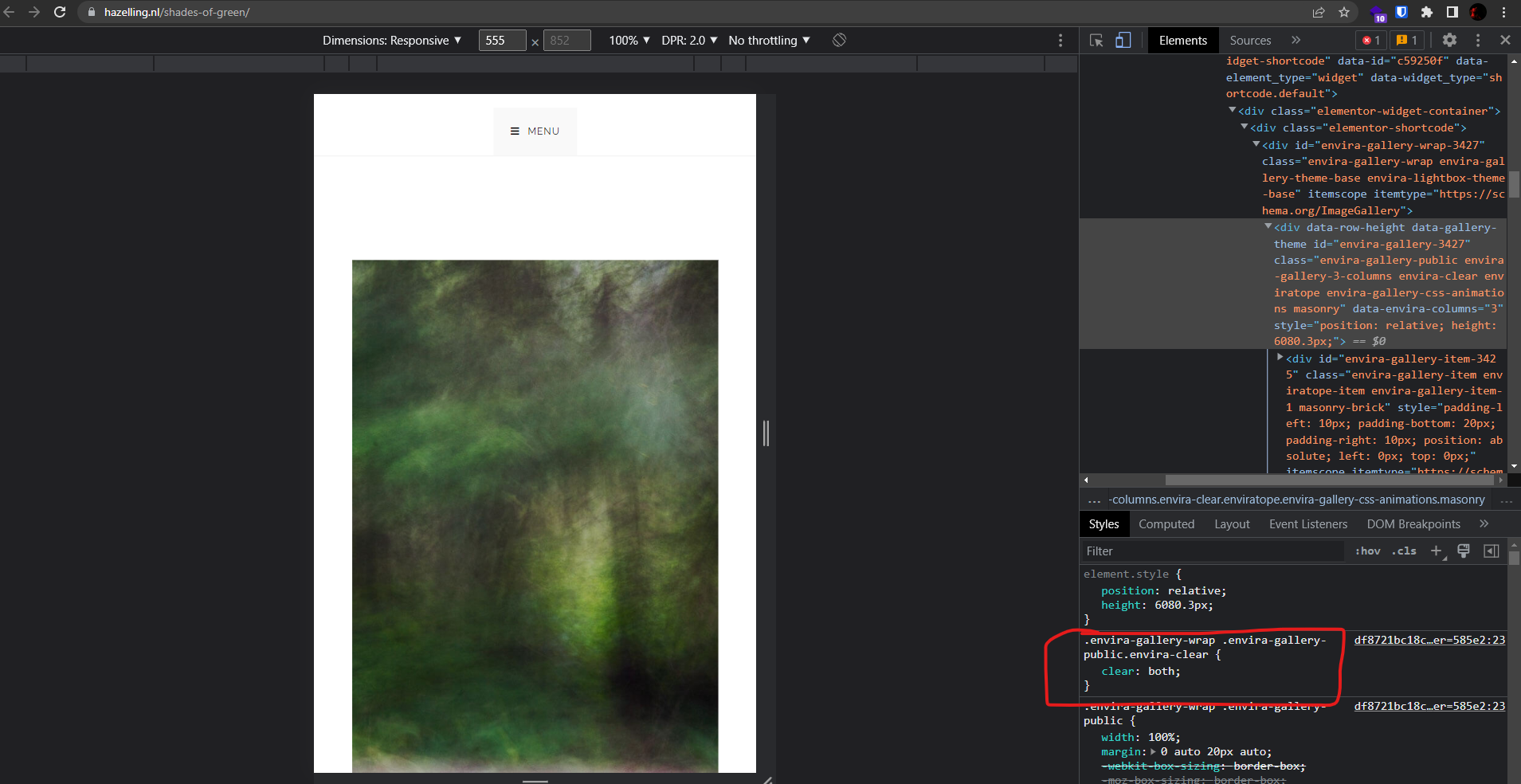The image size is (1521, 784).
Task: Open the Layout tab
Action: 1232,524
